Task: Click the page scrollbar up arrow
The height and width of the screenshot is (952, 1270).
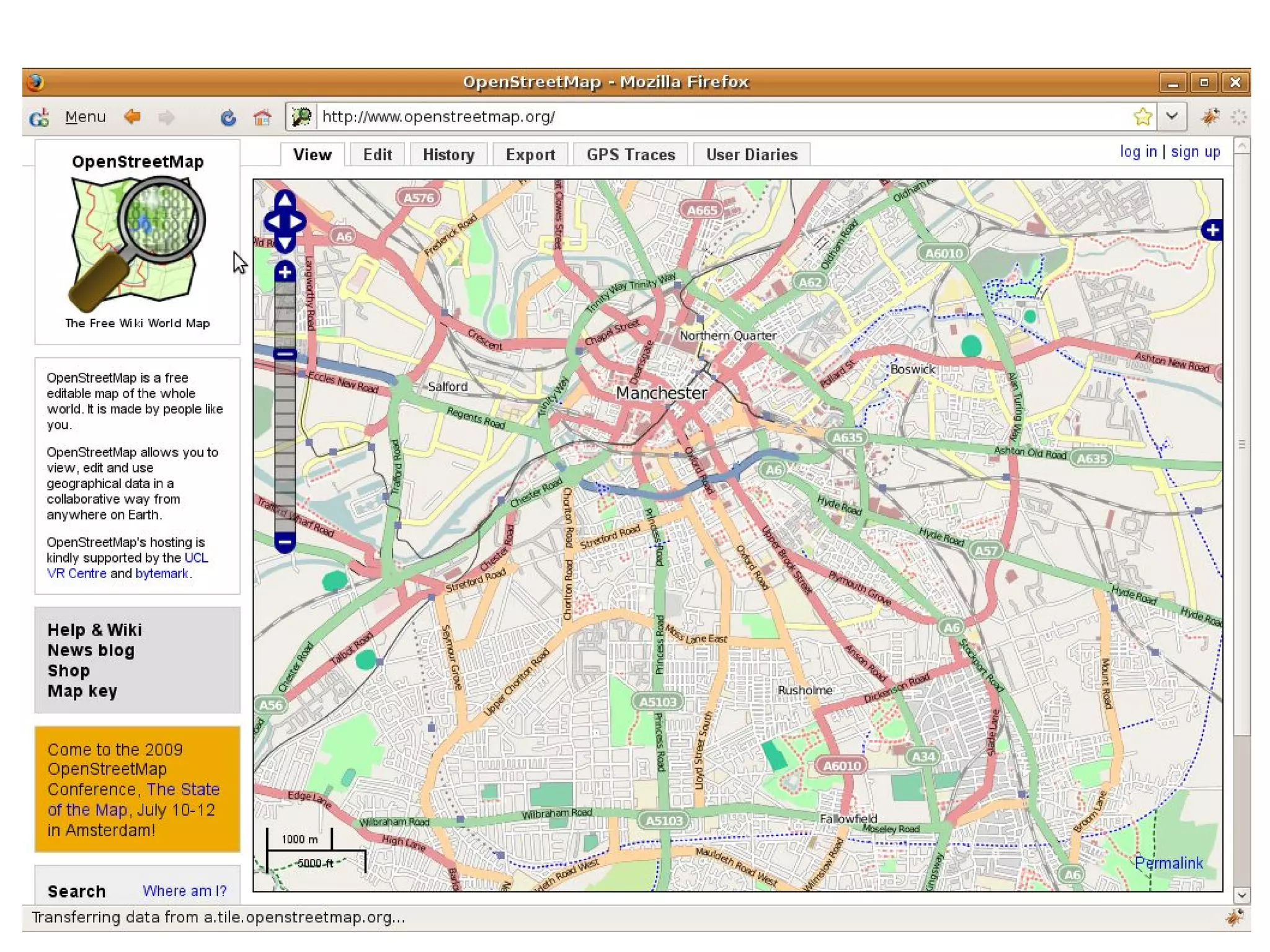Action: pyautogui.click(x=1241, y=146)
